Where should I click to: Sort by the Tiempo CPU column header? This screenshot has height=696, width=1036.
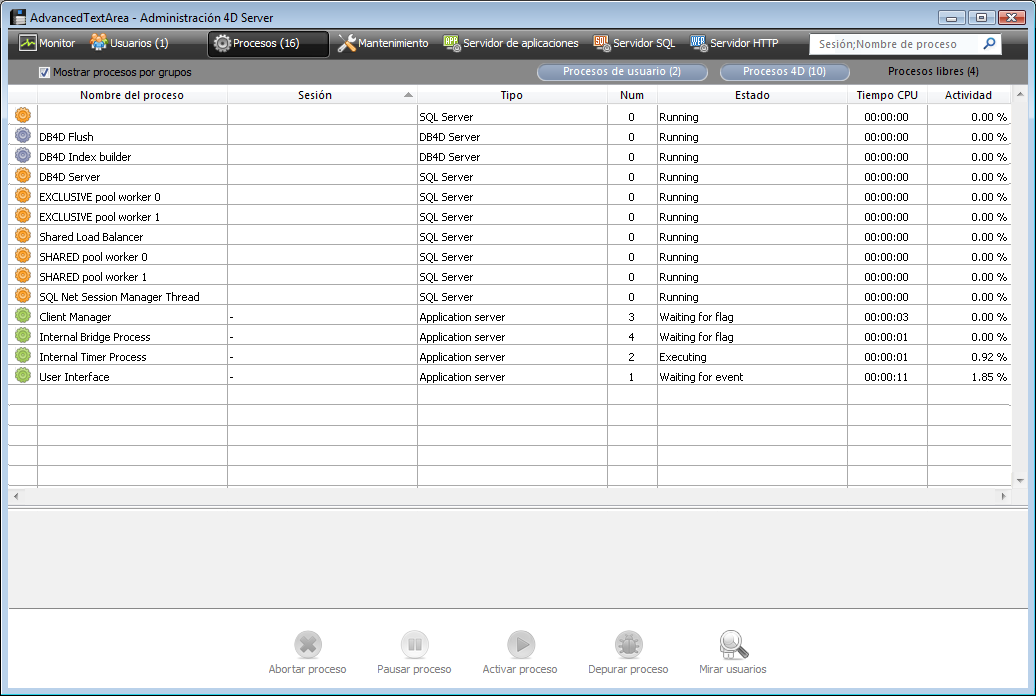click(886, 95)
